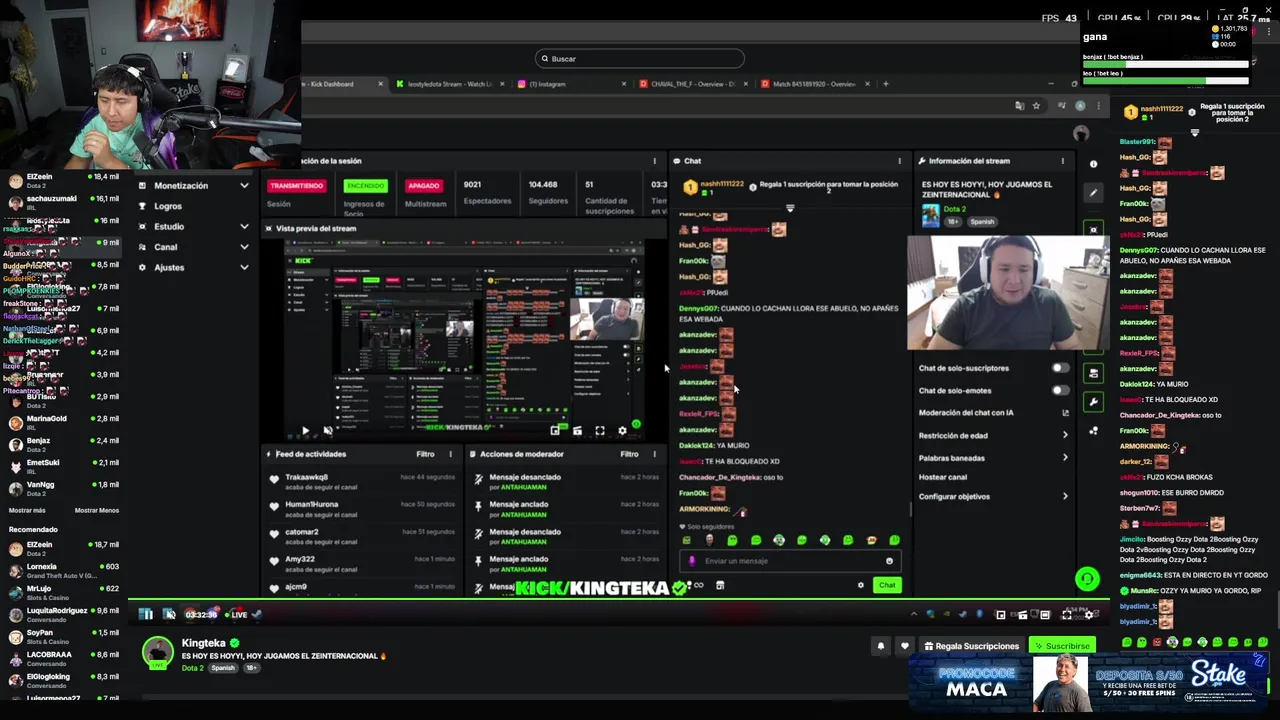The image size is (1280, 720).
Task: Open Configurar objetivos arrow
Action: tap(1065, 496)
